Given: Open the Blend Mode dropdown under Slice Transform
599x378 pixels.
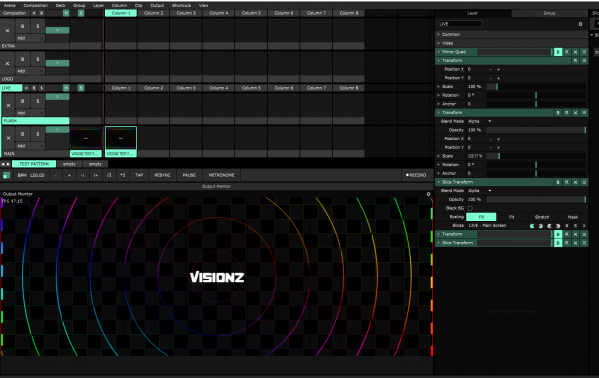Looking at the screenshot, I should 479,191.
